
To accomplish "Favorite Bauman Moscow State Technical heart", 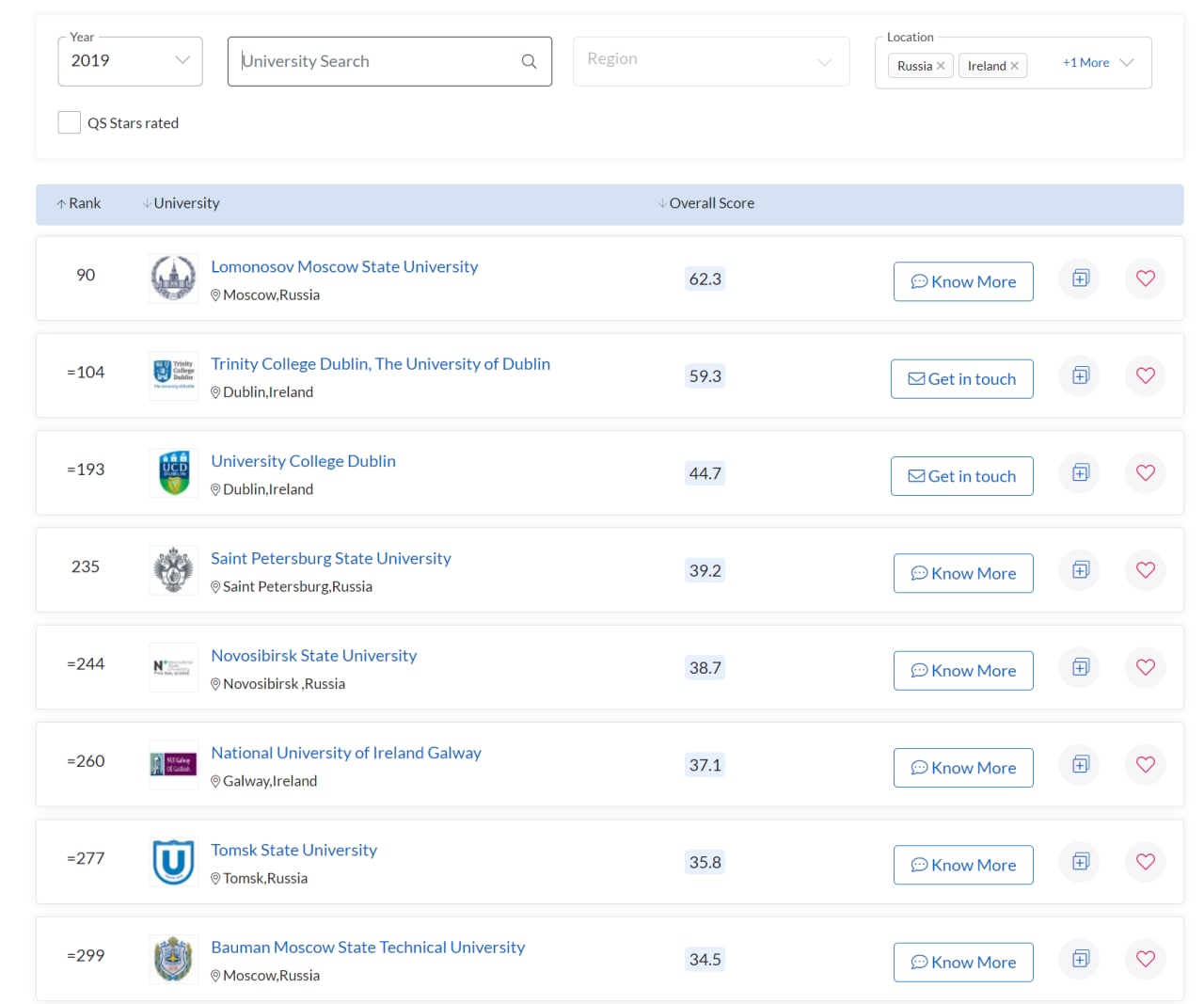I will 1145,959.
